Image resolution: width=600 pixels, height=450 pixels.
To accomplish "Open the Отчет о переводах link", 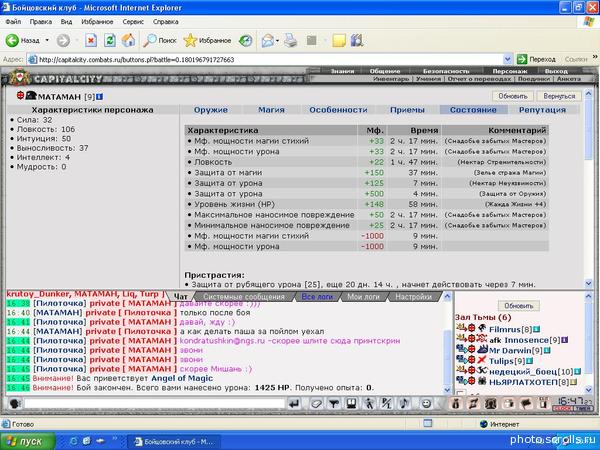I will (479, 79).
